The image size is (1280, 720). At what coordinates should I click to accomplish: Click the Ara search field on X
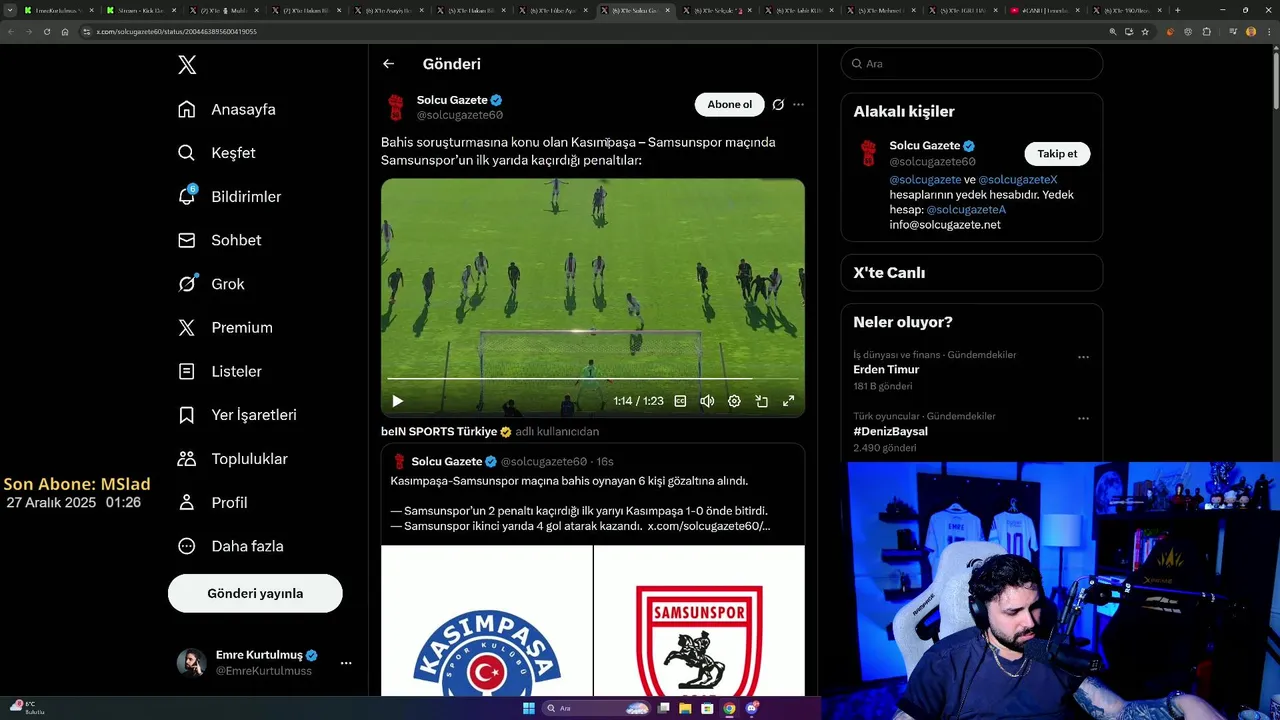click(972, 63)
